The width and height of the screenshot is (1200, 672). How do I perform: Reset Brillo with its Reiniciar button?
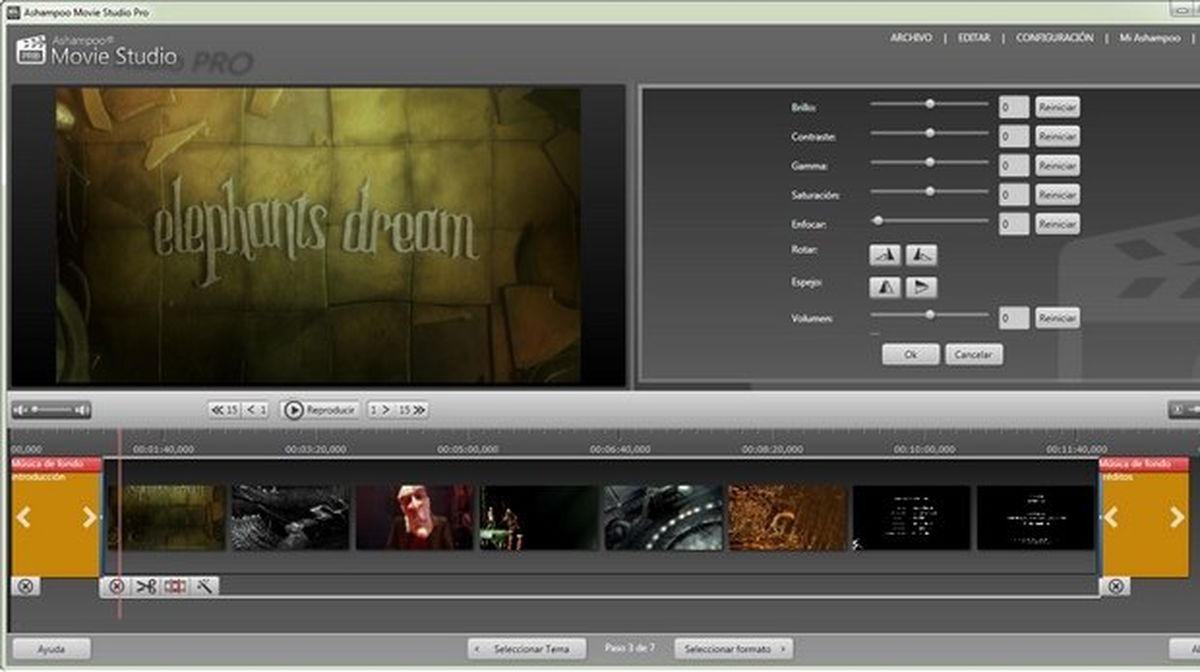tap(1058, 107)
